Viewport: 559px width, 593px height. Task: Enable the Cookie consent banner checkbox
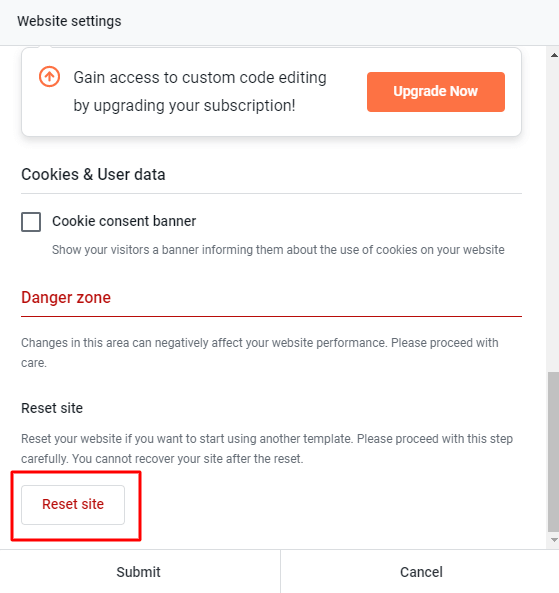tap(31, 222)
